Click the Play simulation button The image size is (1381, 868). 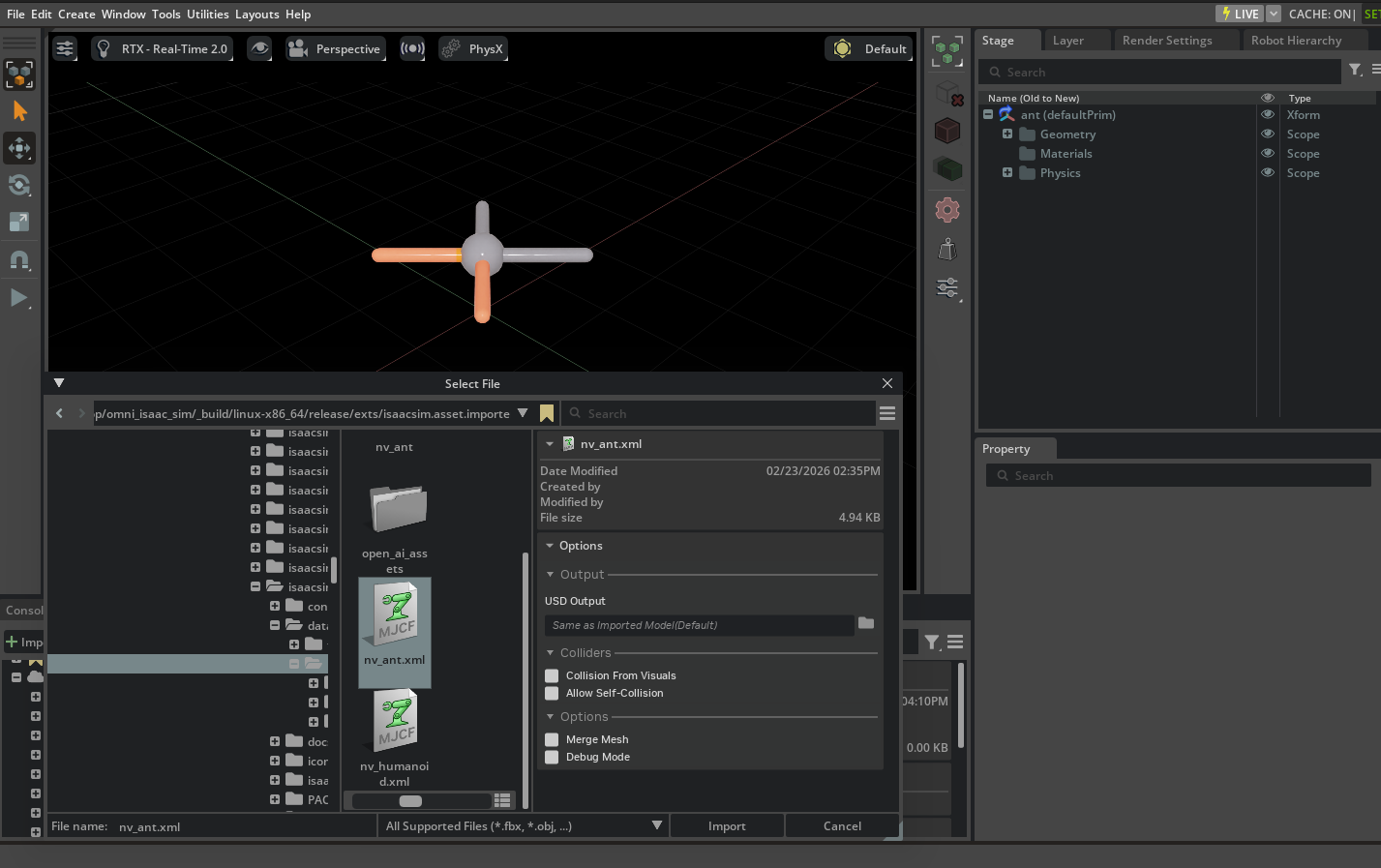(18, 297)
